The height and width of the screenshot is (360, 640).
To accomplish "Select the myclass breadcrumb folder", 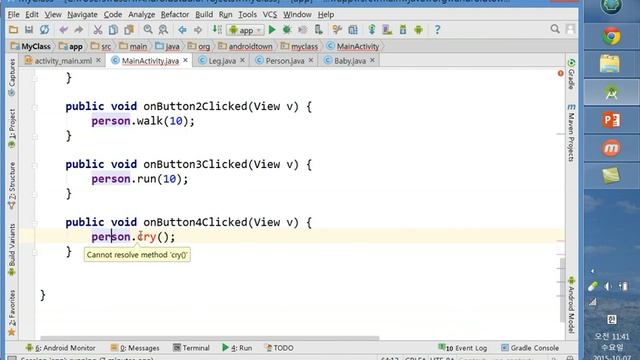I will pyautogui.click(x=300, y=47).
